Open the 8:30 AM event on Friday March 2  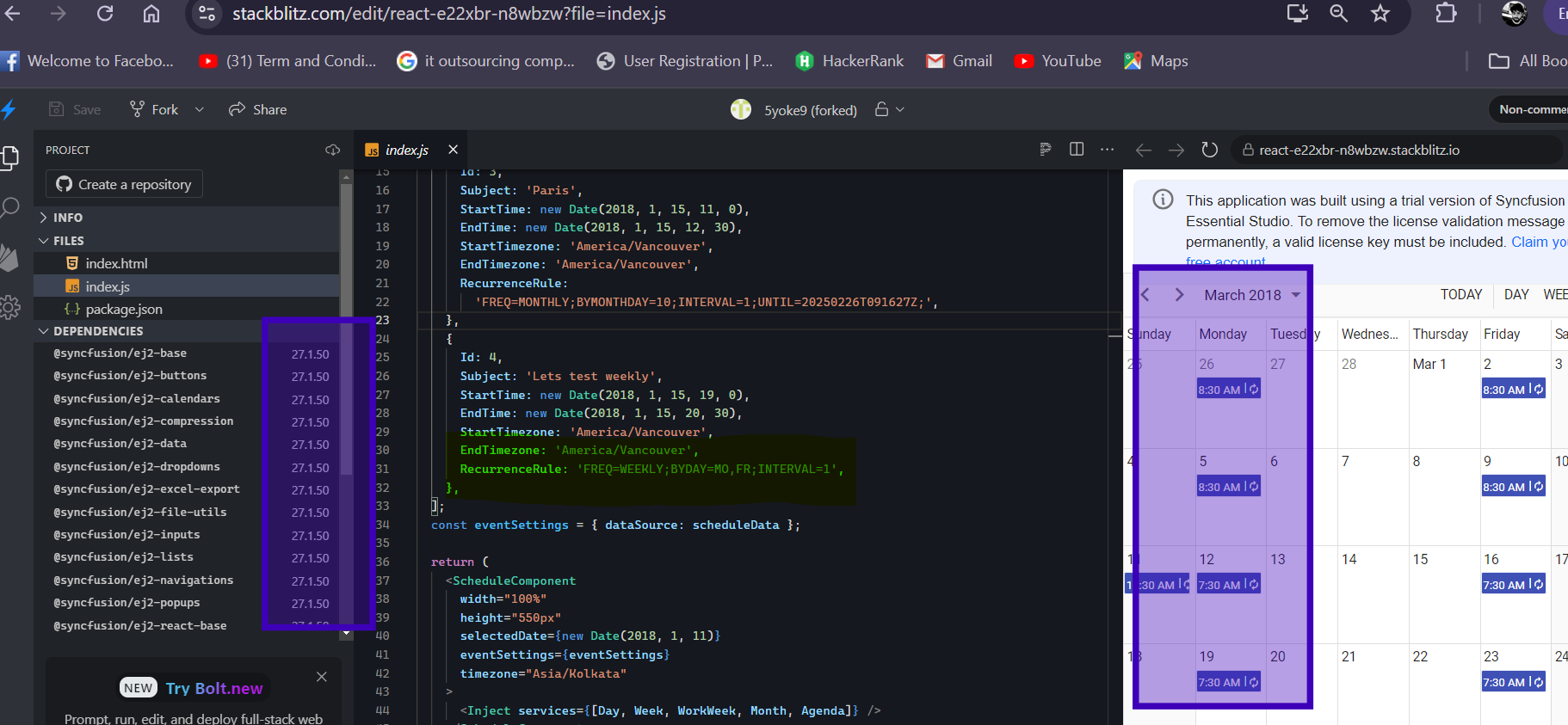pyautogui.click(x=1513, y=390)
